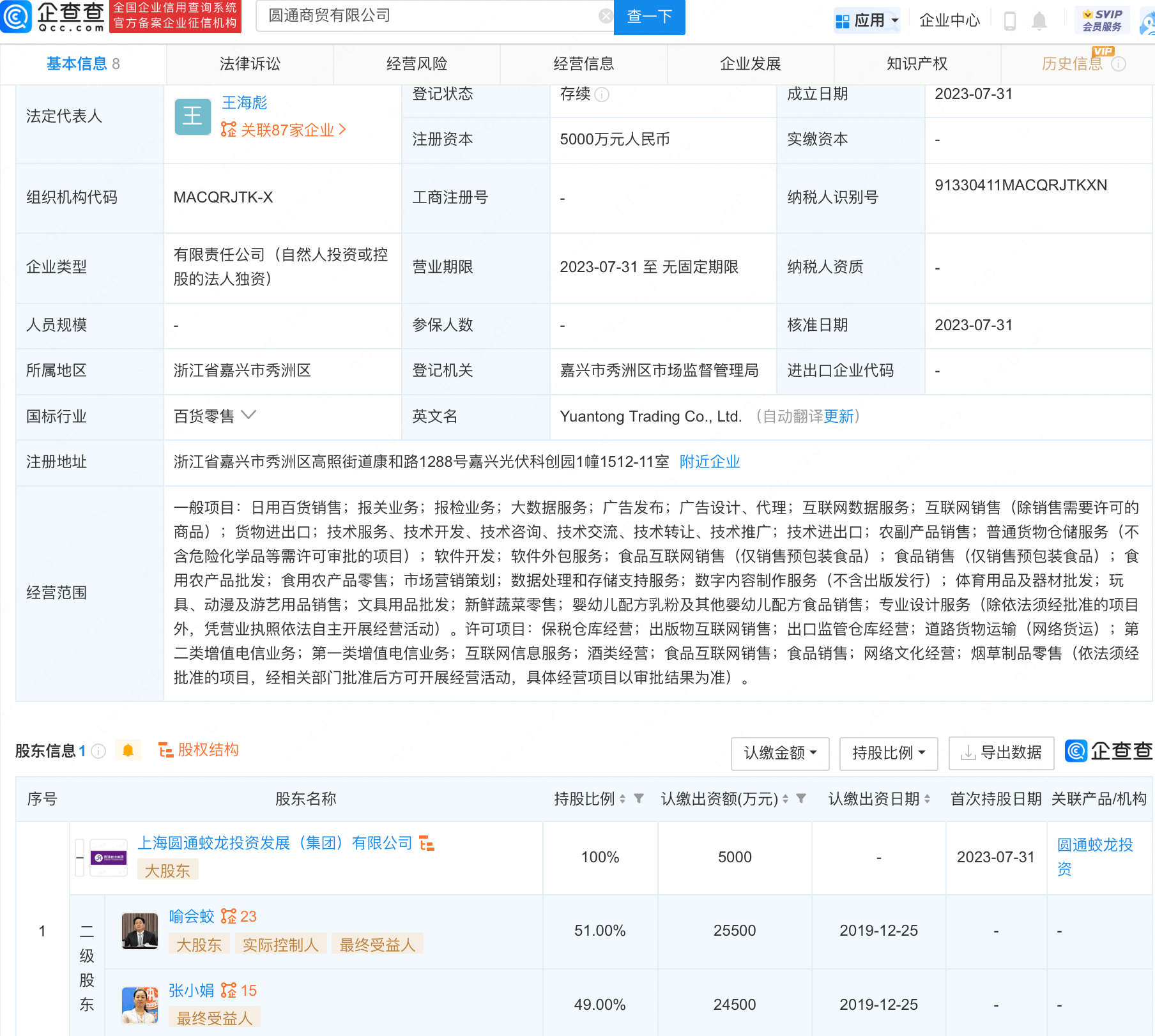This screenshot has height=1036, width=1155.
Task: Click 喻会蛟 photo thumbnail
Action: click(x=140, y=931)
